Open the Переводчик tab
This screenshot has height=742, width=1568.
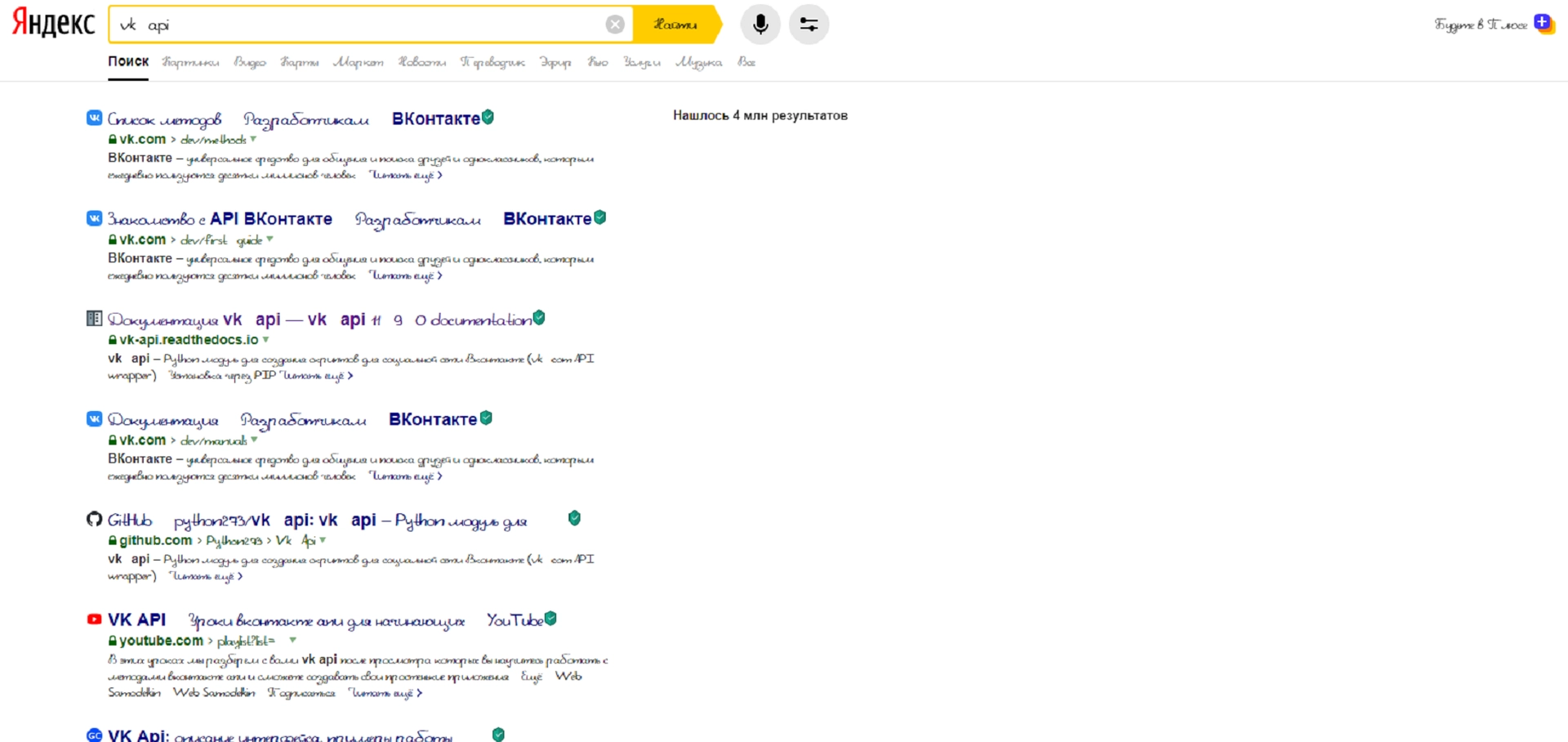point(492,62)
